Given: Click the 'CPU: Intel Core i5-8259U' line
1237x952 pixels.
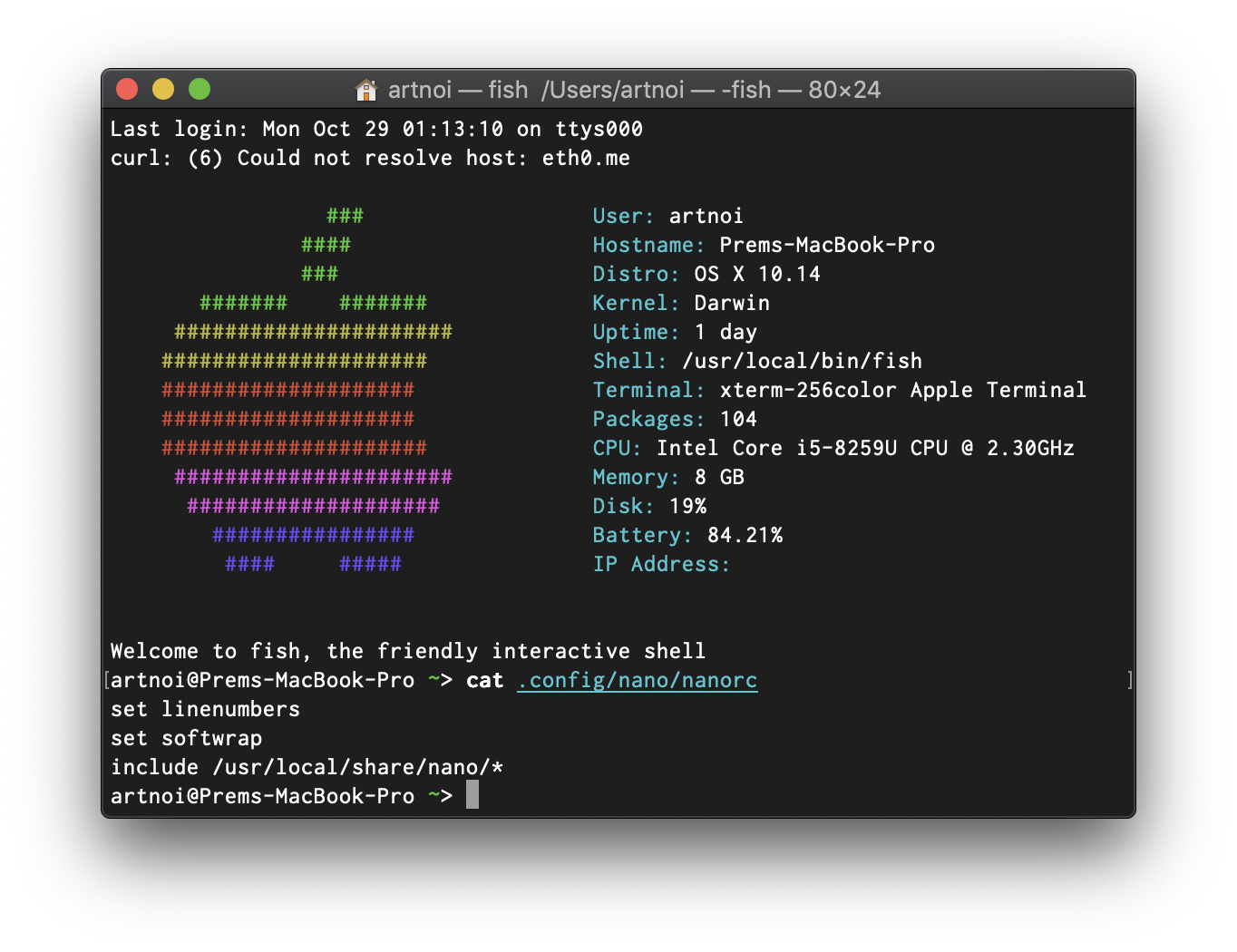Looking at the screenshot, I should pyautogui.click(x=833, y=448).
